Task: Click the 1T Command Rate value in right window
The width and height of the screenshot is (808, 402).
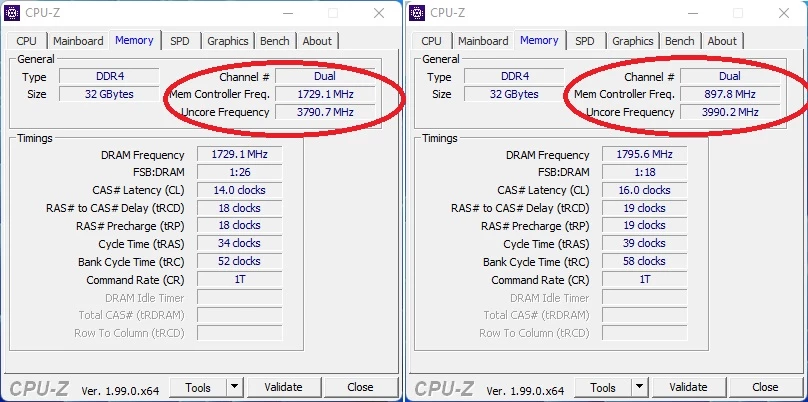Action: pos(645,279)
